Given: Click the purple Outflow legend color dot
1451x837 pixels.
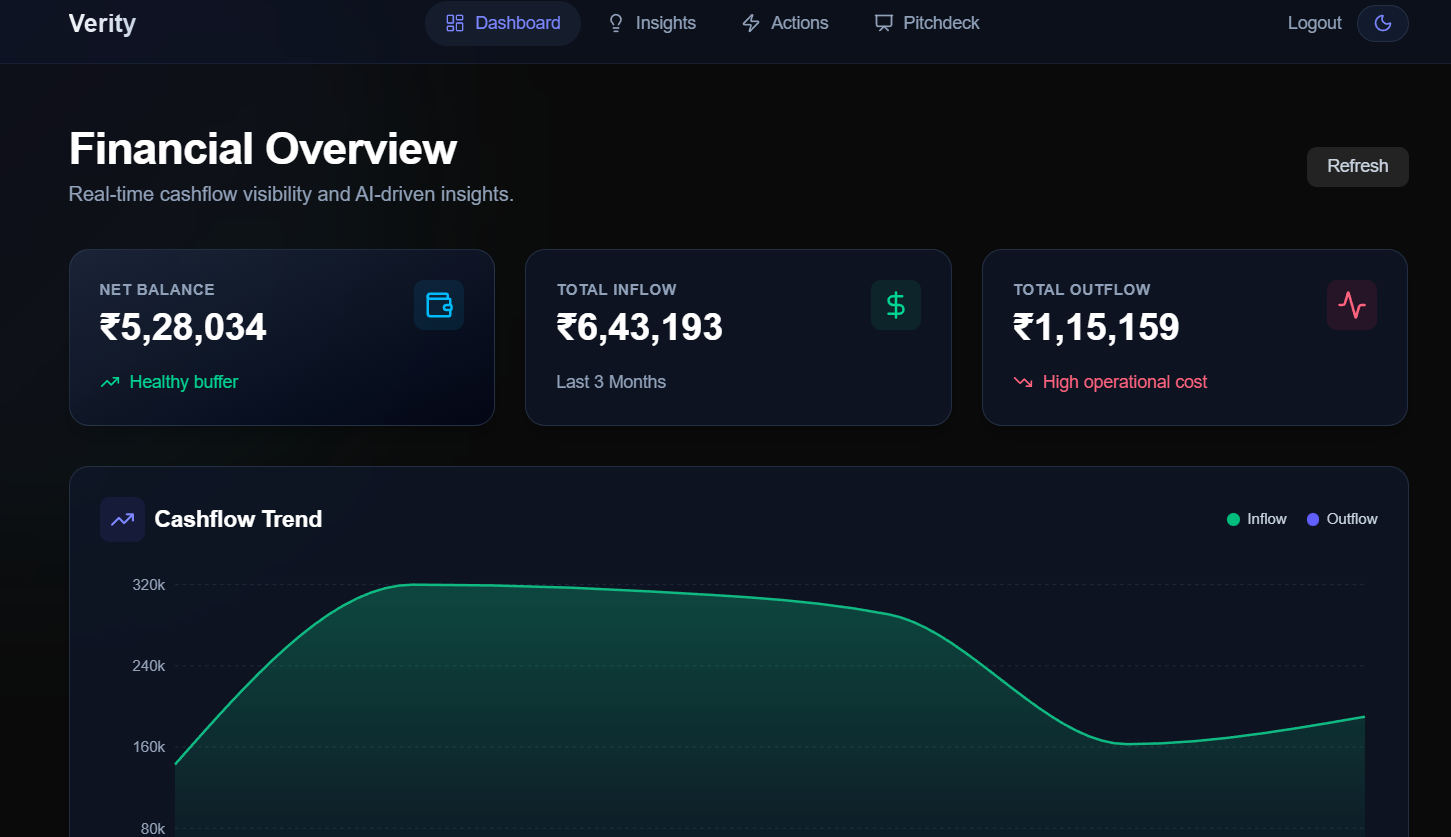Looking at the screenshot, I should click(1313, 519).
